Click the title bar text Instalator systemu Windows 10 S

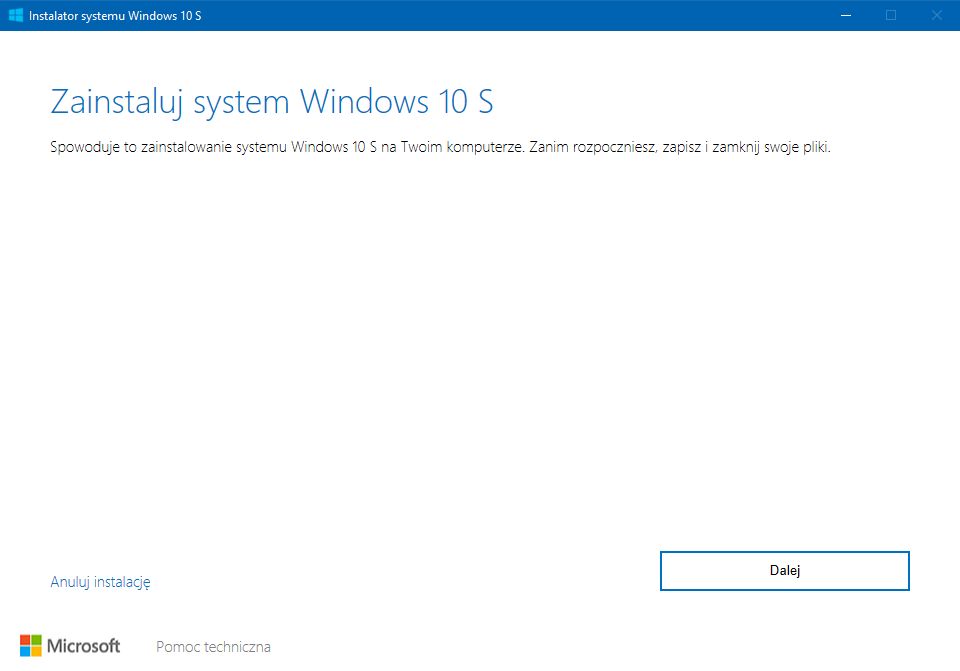115,16
